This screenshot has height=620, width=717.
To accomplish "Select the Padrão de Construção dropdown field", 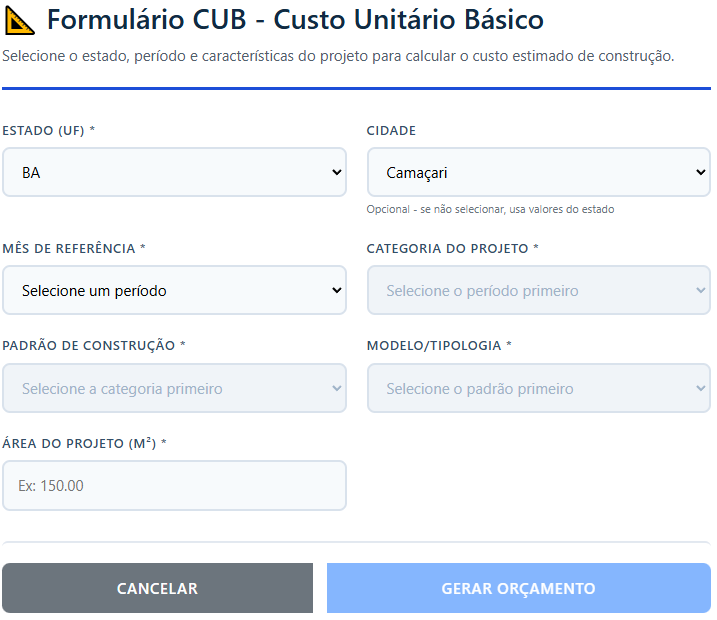I will (x=174, y=388).
